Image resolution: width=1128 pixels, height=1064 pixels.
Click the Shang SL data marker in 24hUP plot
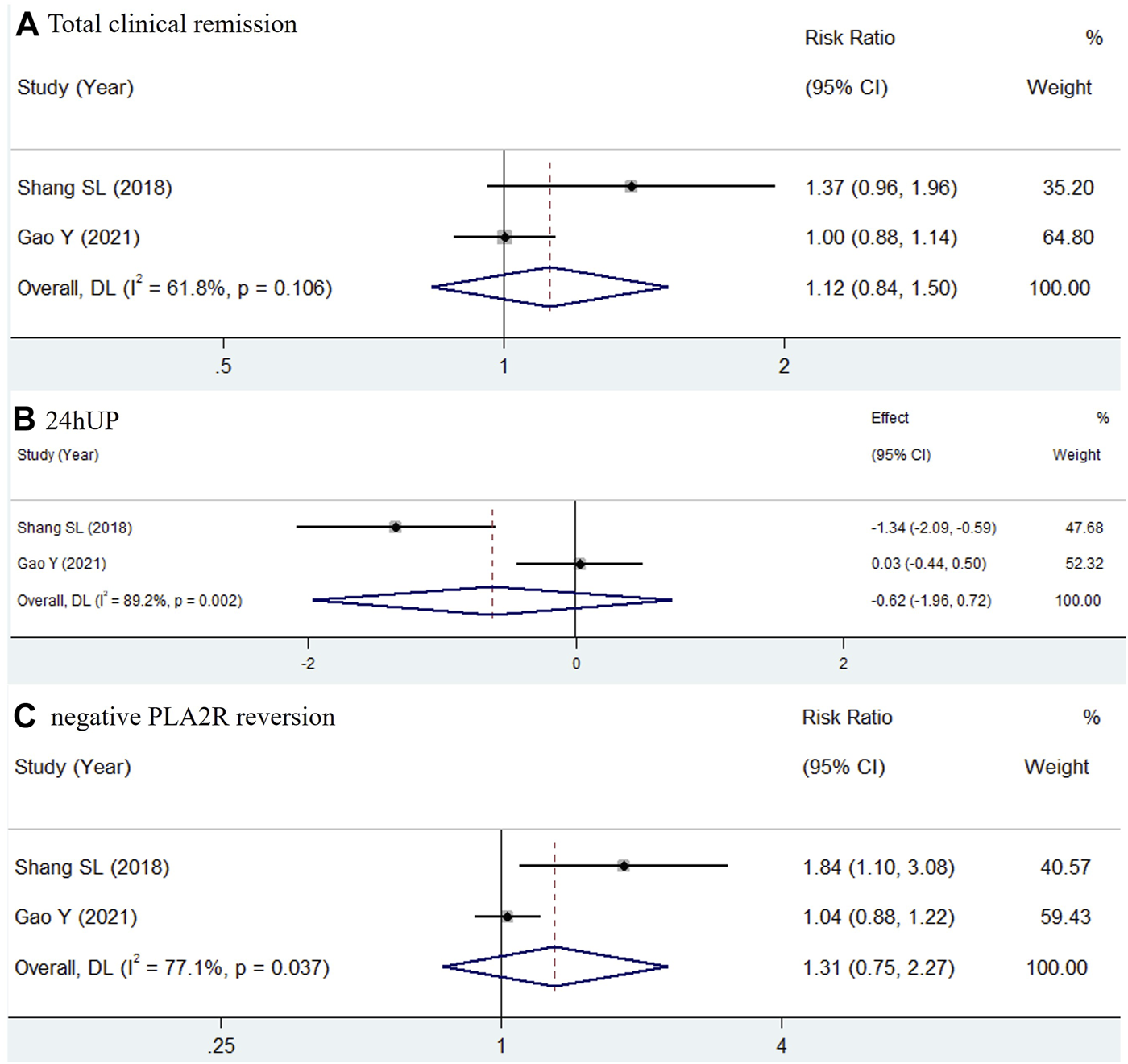point(396,527)
